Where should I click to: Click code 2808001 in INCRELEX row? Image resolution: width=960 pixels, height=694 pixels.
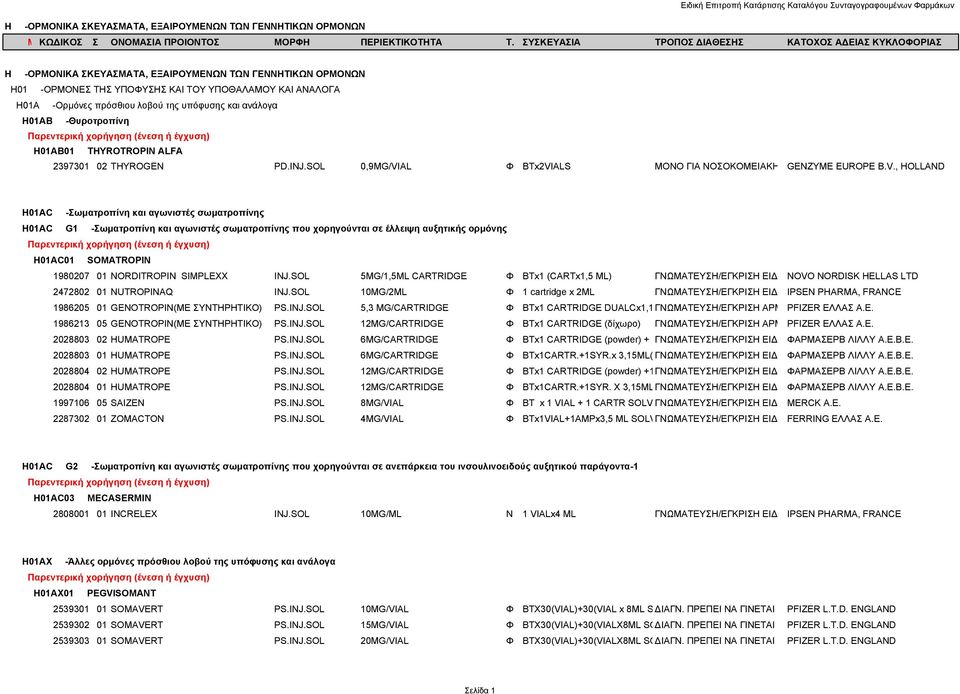click(x=71, y=514)
